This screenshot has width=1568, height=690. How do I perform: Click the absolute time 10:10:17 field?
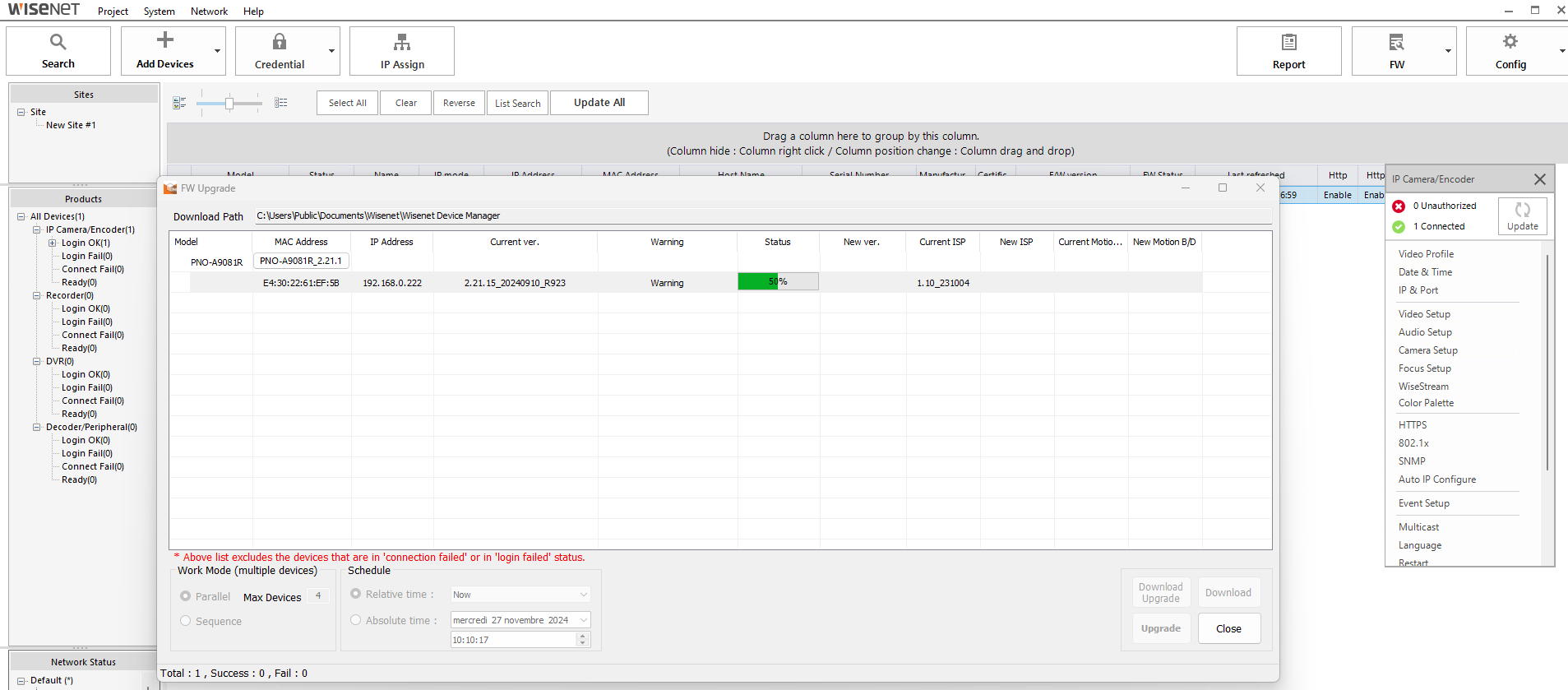[x=513, y=640]
